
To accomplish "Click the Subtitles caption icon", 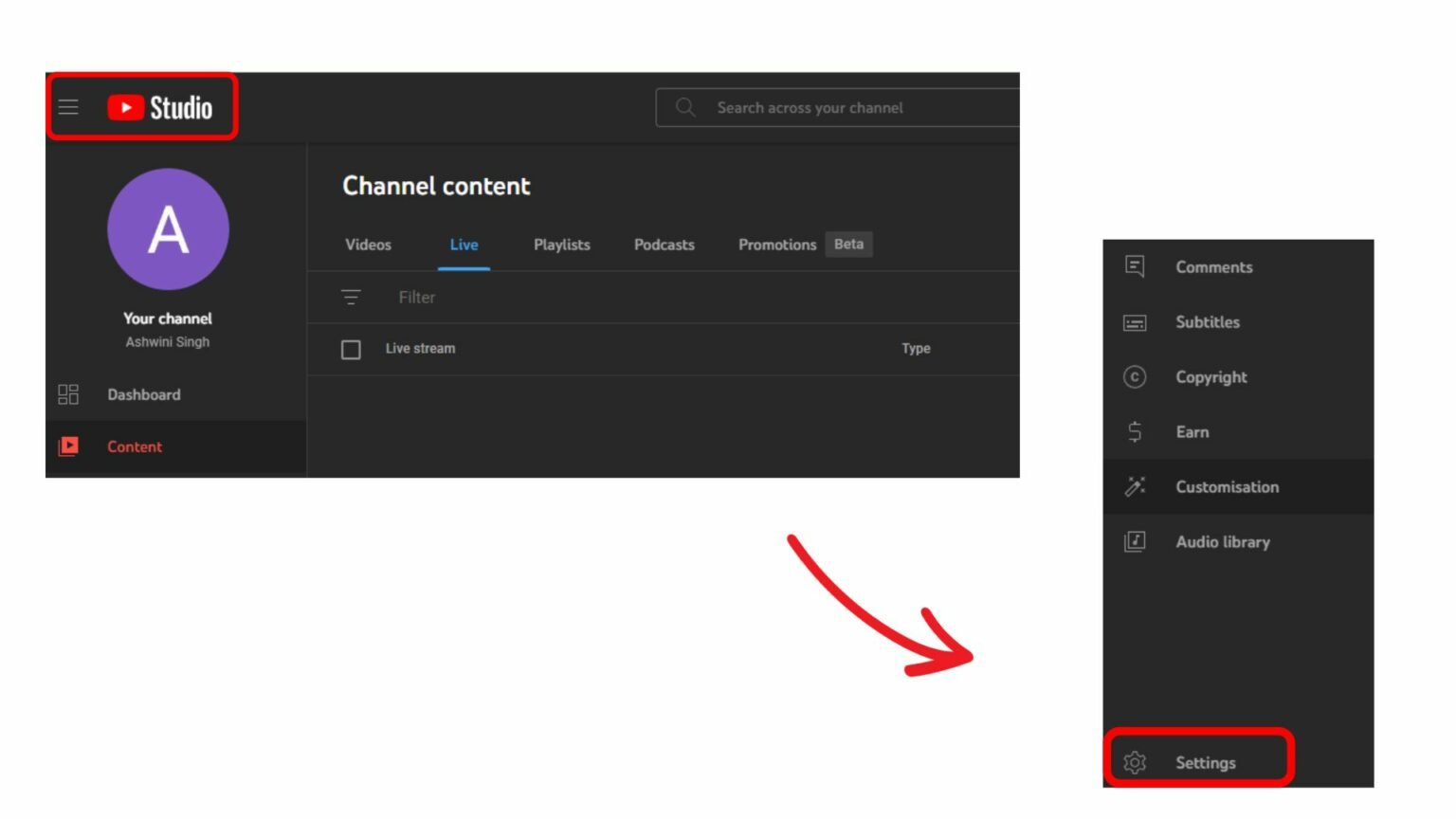I will pos(1135,322).
